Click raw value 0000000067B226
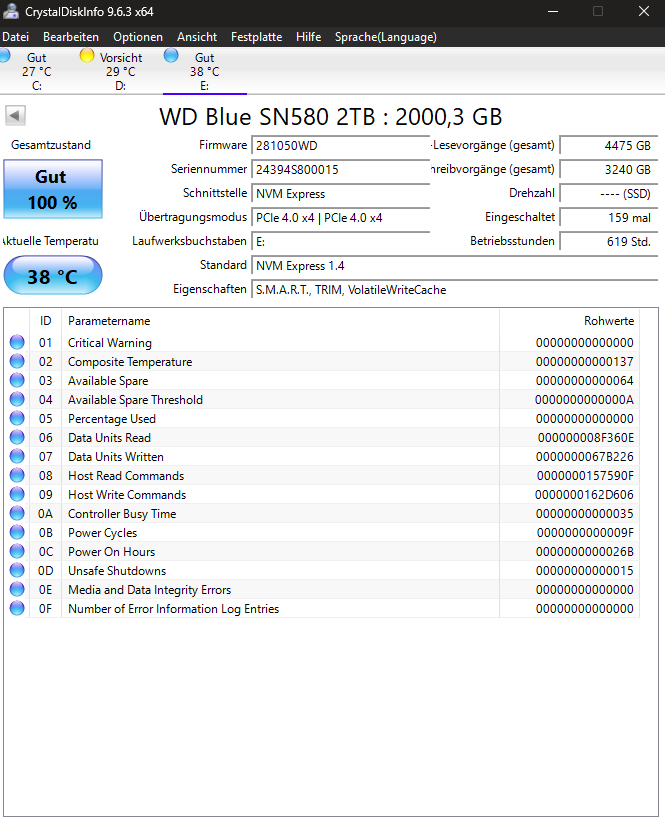The image size is (665, 818). tap(585, 457)
